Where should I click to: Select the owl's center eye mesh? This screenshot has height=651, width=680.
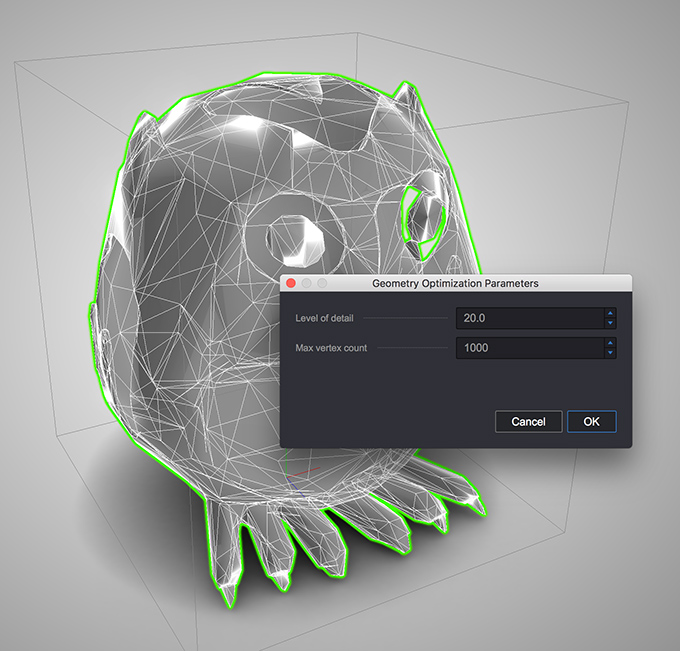(295, 240)
